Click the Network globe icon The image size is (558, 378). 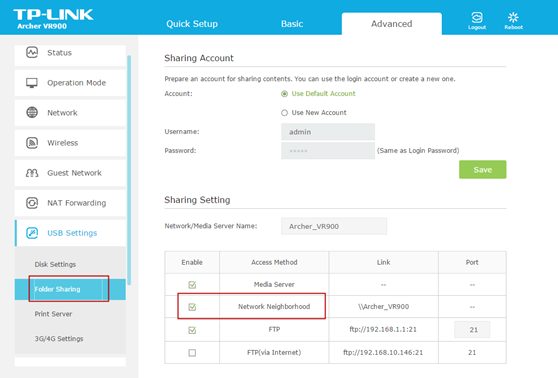click(x=32, y=112)
